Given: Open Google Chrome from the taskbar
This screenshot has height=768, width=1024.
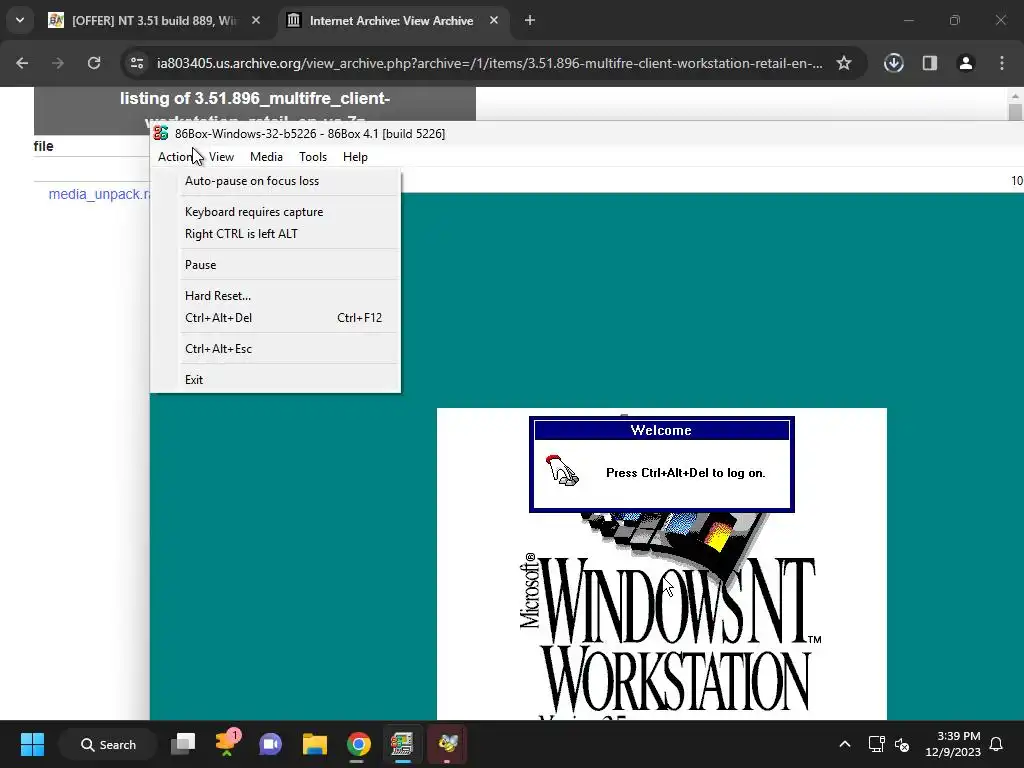Looking at the screenshot, I should [359, 744].
